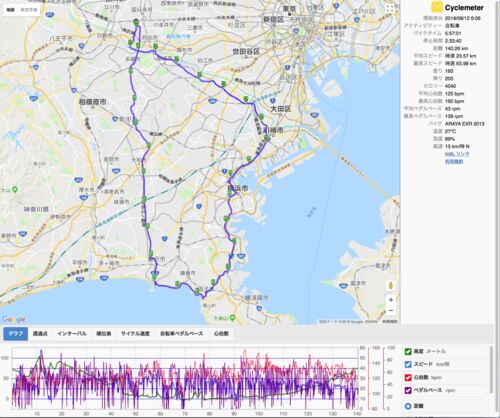
Task: Click the 27°C temperature value
Action: tap(450, 131)
